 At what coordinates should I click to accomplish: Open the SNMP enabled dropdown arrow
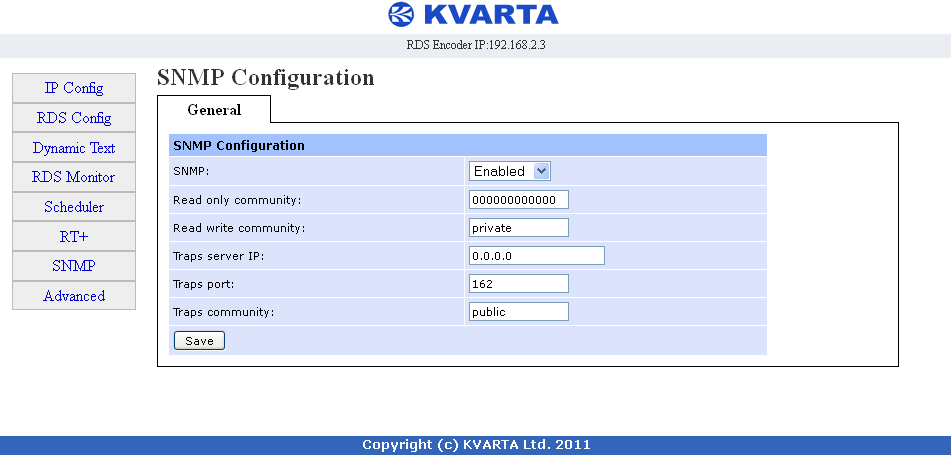point(542,172)
